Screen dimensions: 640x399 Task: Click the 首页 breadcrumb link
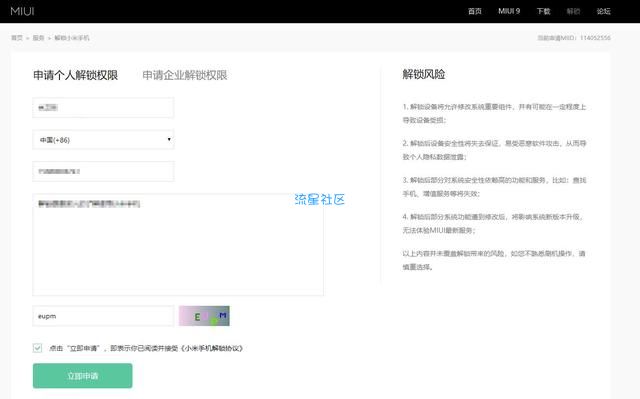(x=17, y=38)
